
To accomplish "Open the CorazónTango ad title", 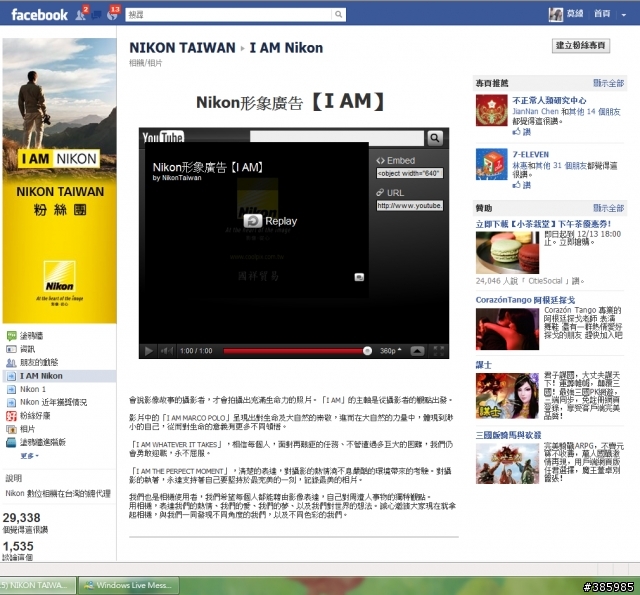I will pos(525,300).
